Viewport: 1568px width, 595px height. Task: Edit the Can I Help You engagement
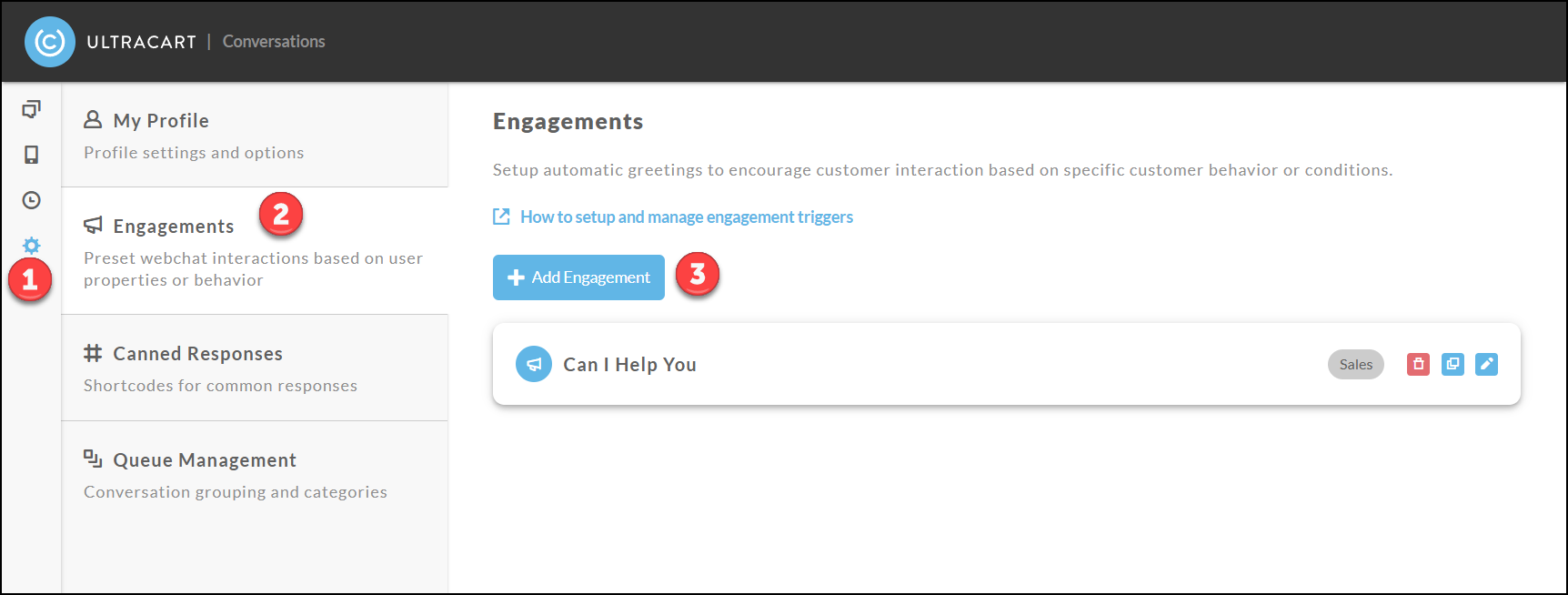pyautogui.click(x=1486, y=364)
